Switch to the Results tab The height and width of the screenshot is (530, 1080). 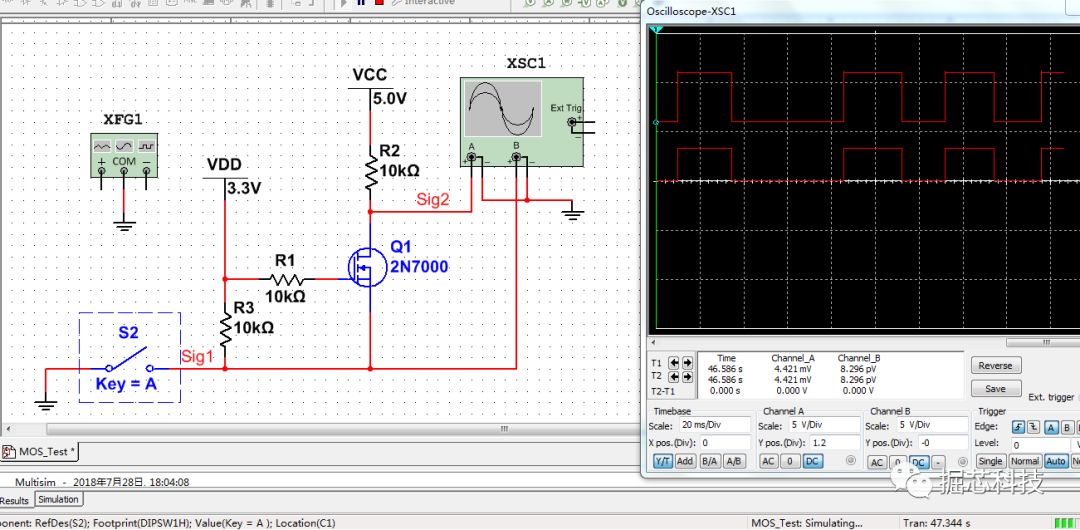14,500
